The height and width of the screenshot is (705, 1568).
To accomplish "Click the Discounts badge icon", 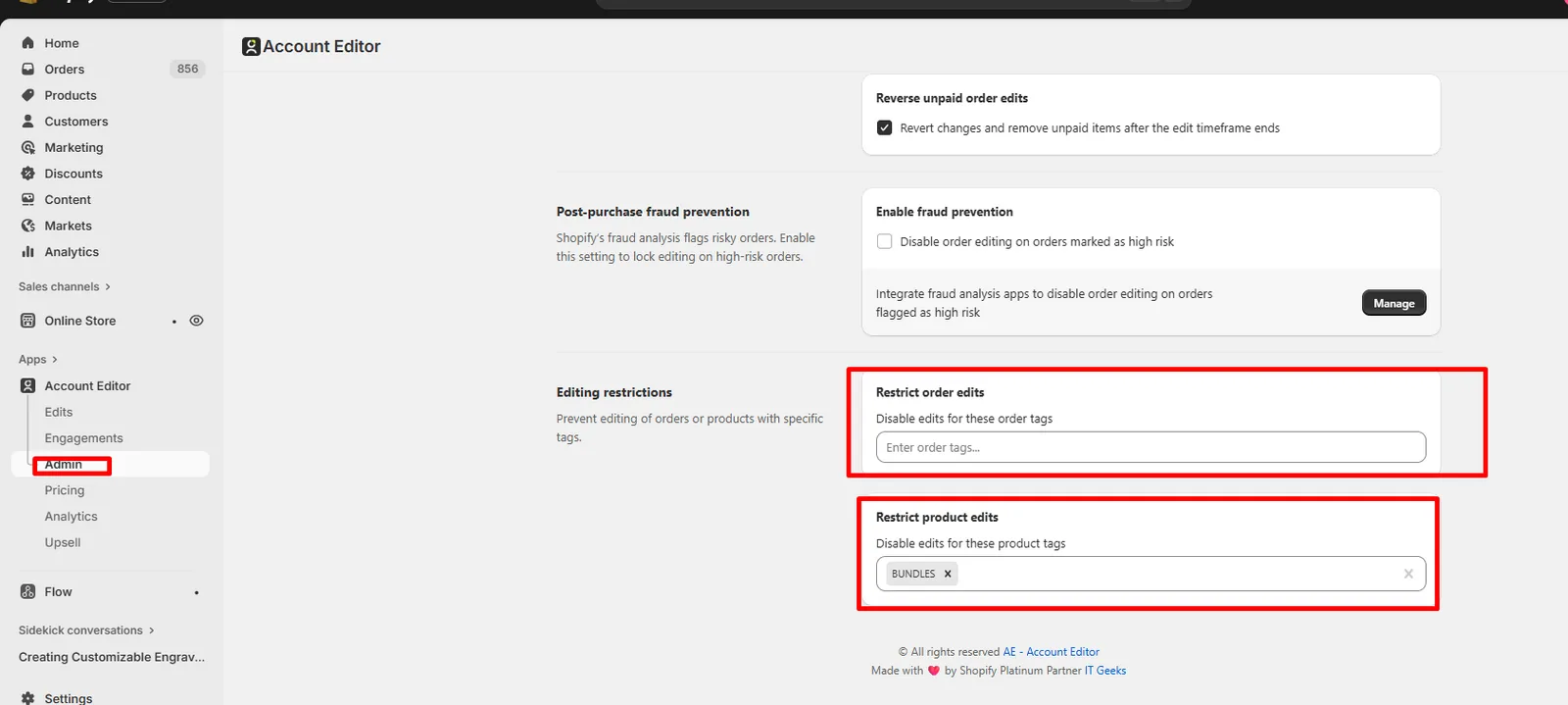I will (x=27, y=174).
